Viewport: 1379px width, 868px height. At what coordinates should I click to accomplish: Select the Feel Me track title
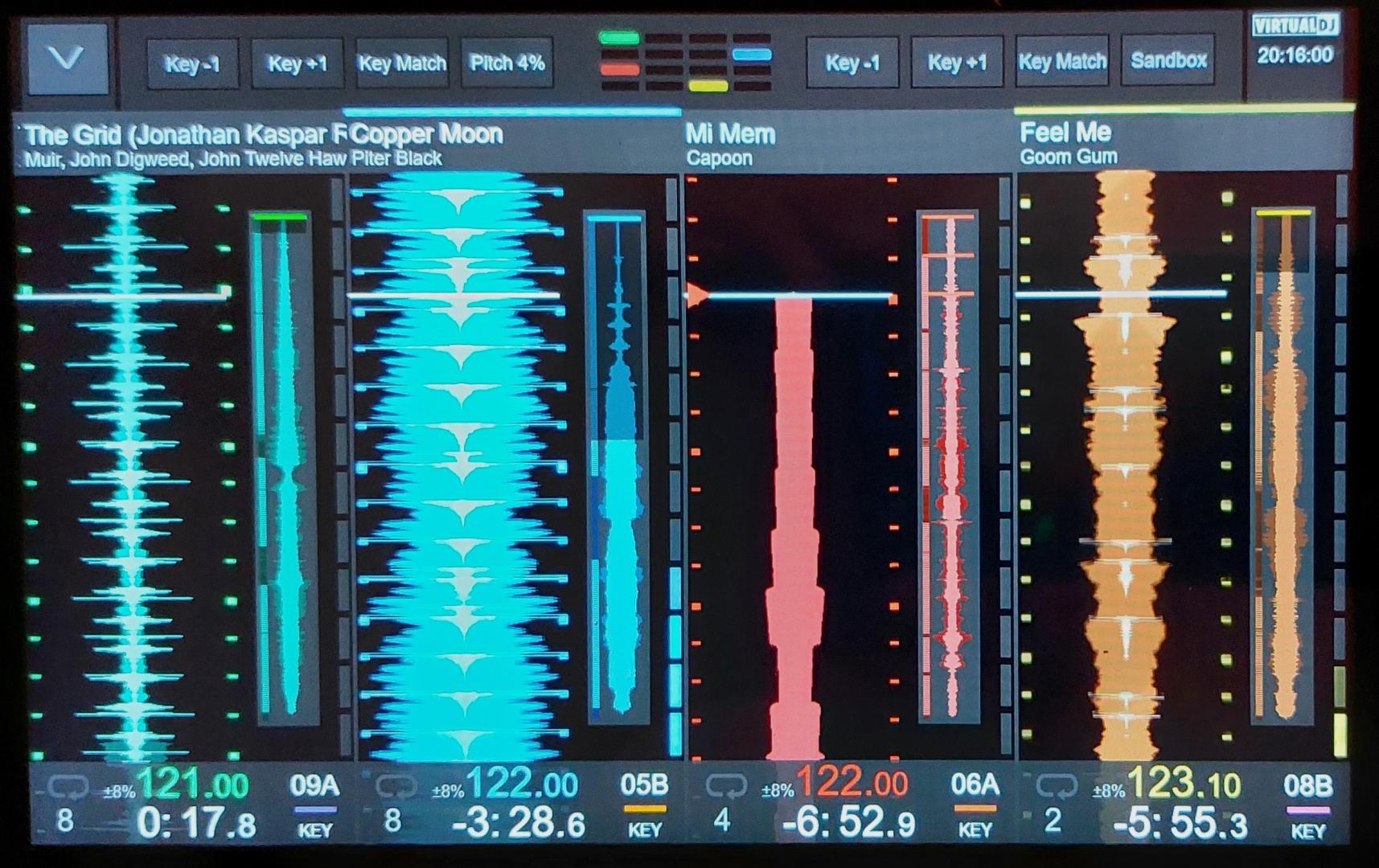pos(1065,132)
